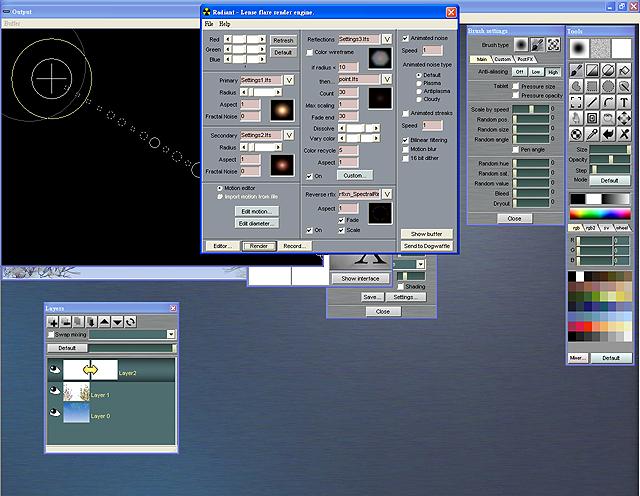The height and width of the screenshot is (496, 640).
Task: Open the Primary settings file dropdown
Action: point(289,79)
